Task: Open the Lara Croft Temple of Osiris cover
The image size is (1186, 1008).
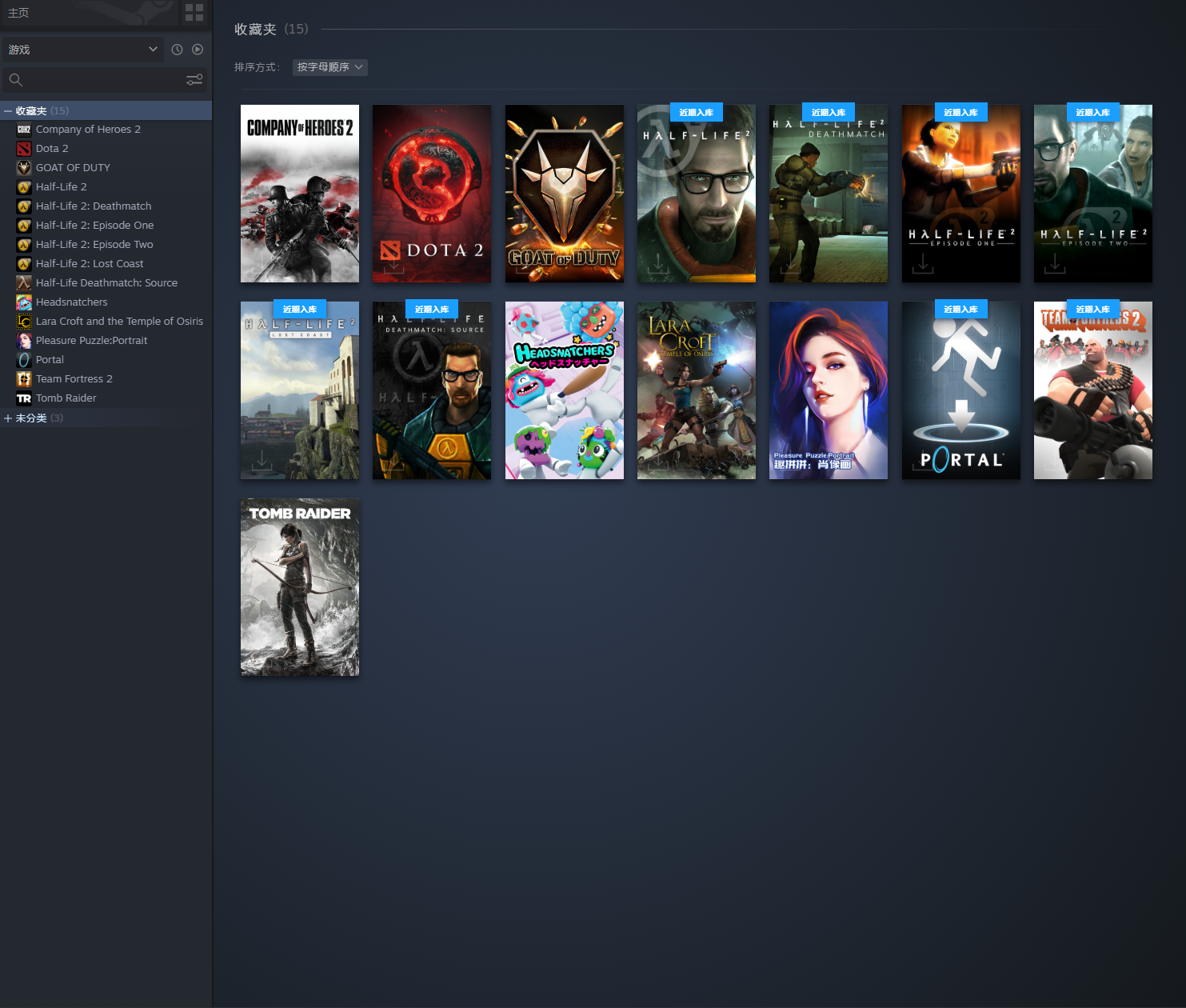Action: pos(697,390)
